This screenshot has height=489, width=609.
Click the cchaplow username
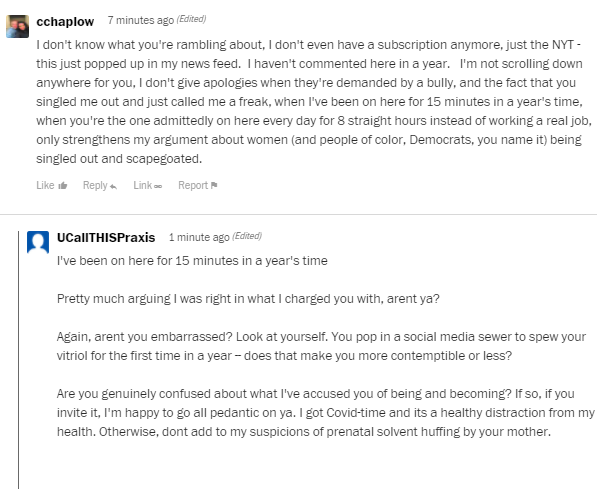coord(66,20)
